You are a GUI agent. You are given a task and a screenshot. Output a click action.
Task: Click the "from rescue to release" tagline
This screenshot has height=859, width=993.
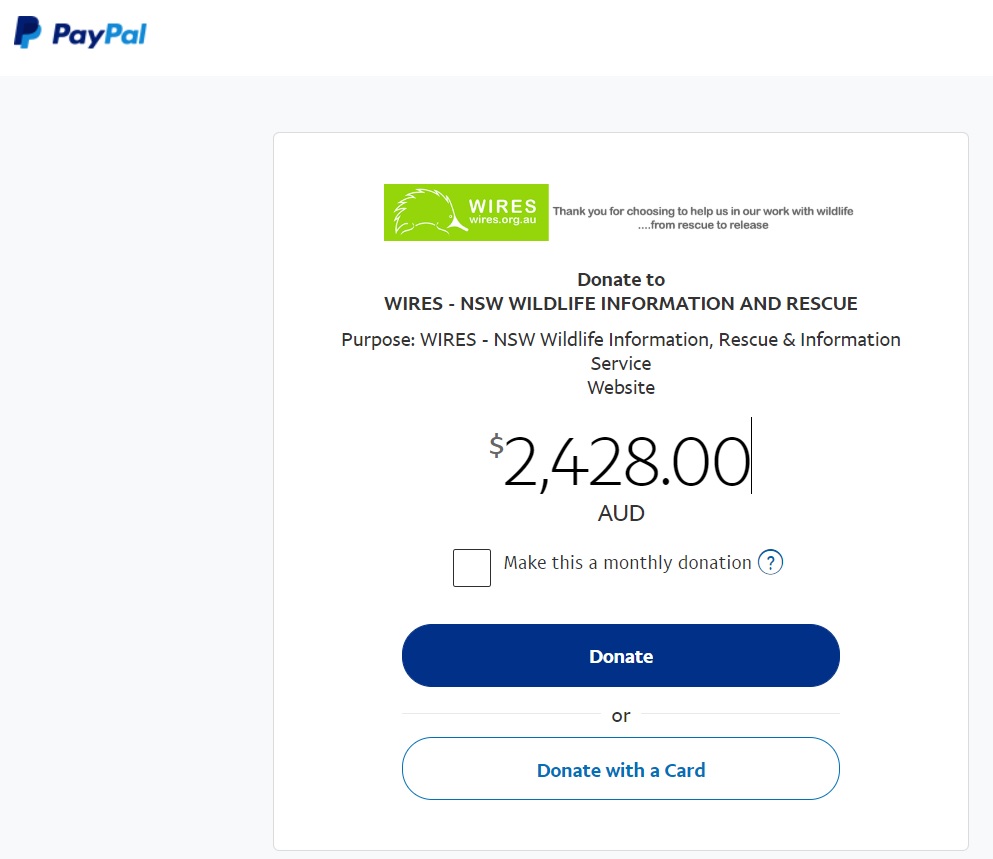pyautogui.click(x=704, y=225)
